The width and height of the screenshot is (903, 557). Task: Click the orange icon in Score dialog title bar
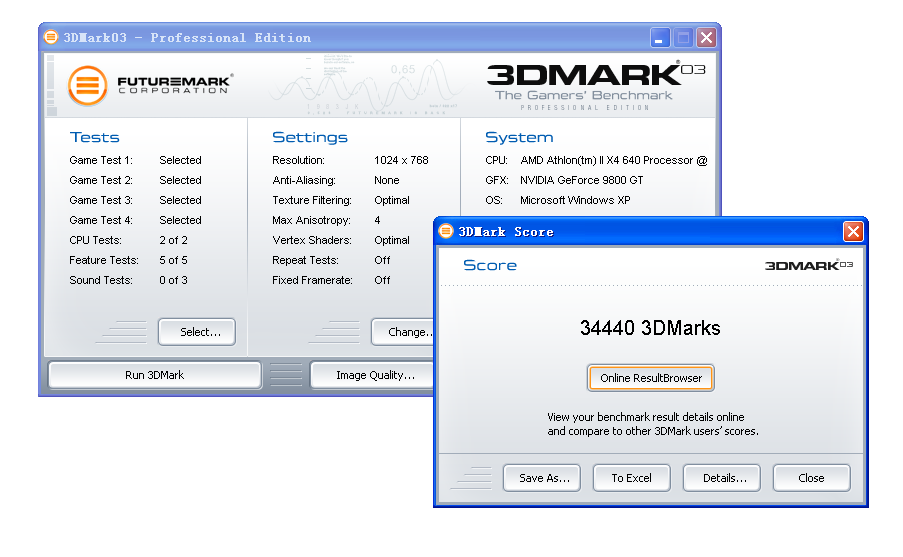446,232
